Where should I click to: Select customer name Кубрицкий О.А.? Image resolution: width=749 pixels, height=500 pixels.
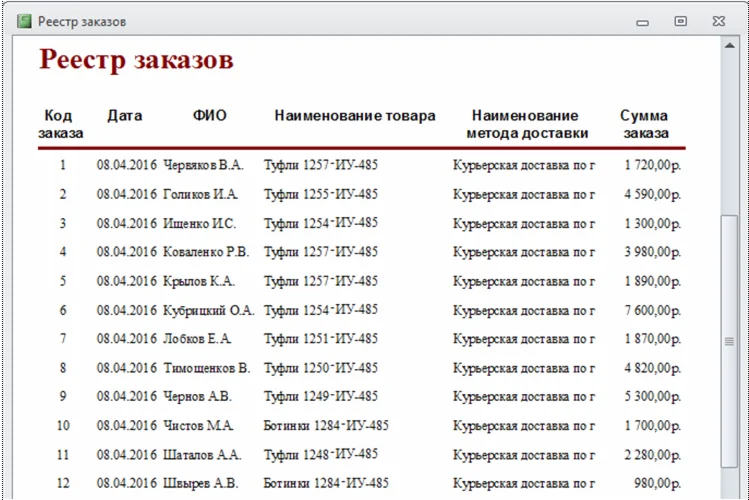tap(209, 310)
